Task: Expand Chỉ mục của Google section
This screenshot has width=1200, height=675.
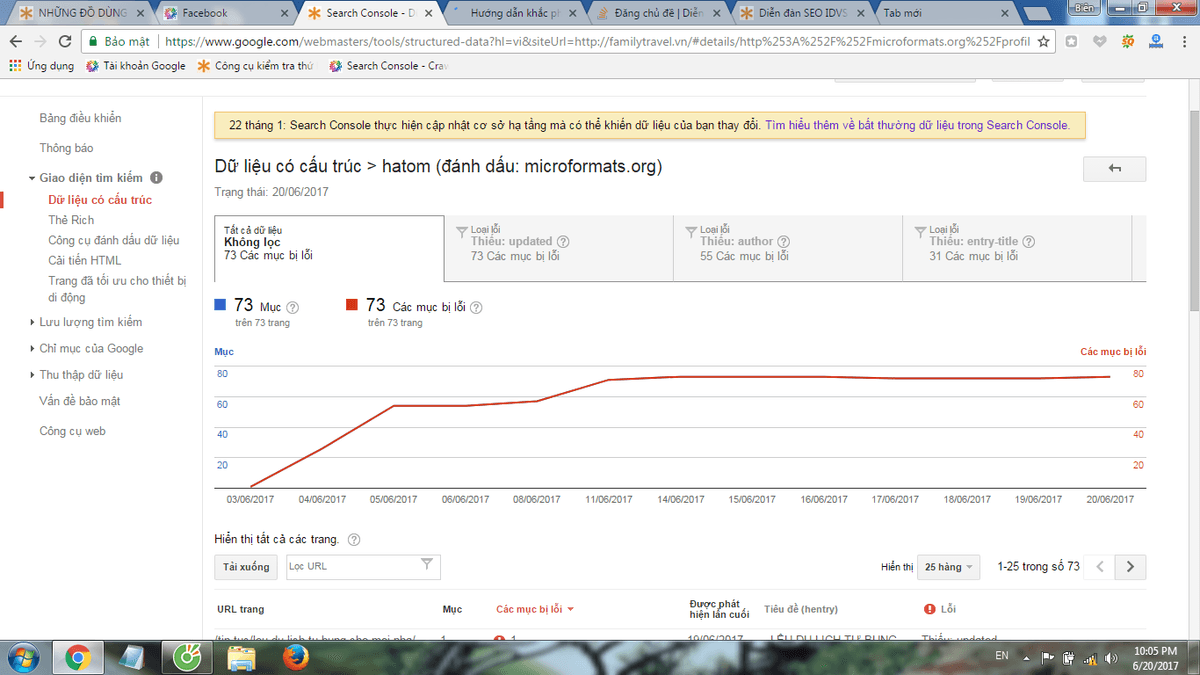Action: coord(31,349)
